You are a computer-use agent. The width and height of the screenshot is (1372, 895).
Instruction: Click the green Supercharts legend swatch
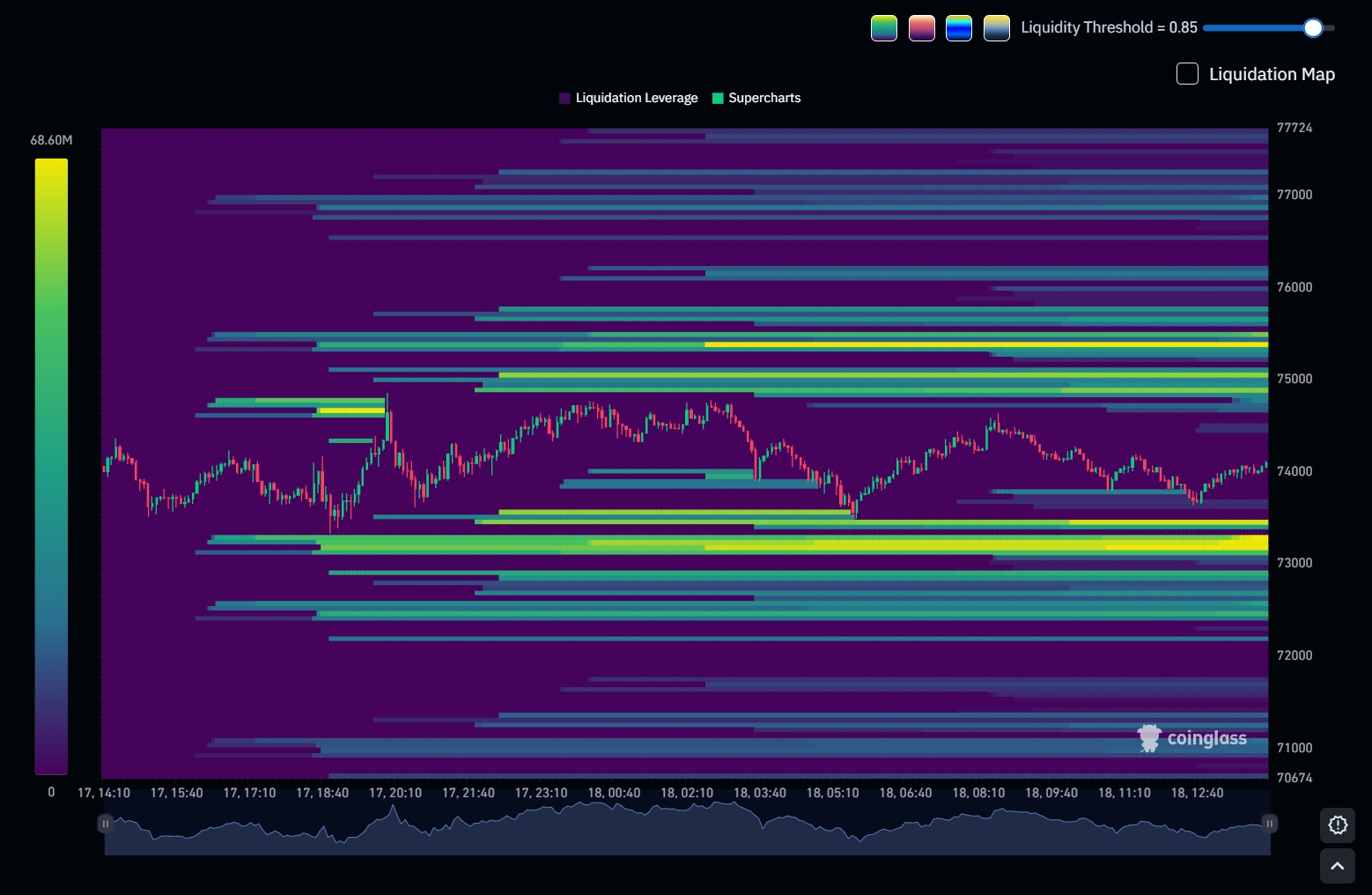pos(718,98)
